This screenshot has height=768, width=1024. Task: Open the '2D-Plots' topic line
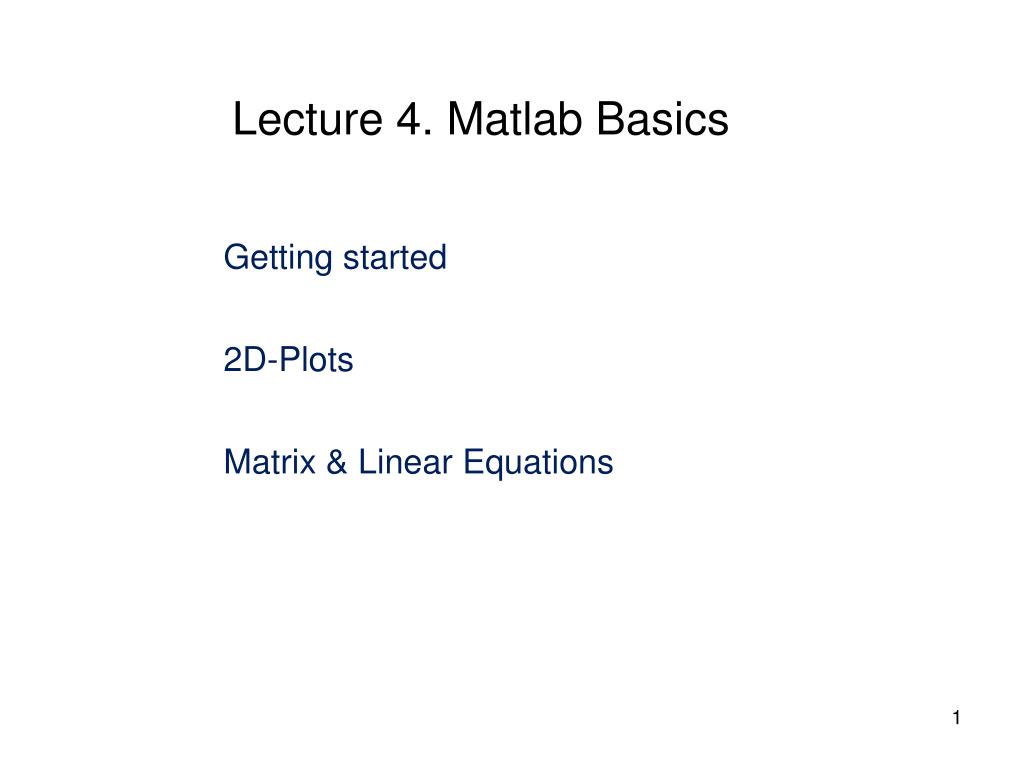tap(288, 360)
